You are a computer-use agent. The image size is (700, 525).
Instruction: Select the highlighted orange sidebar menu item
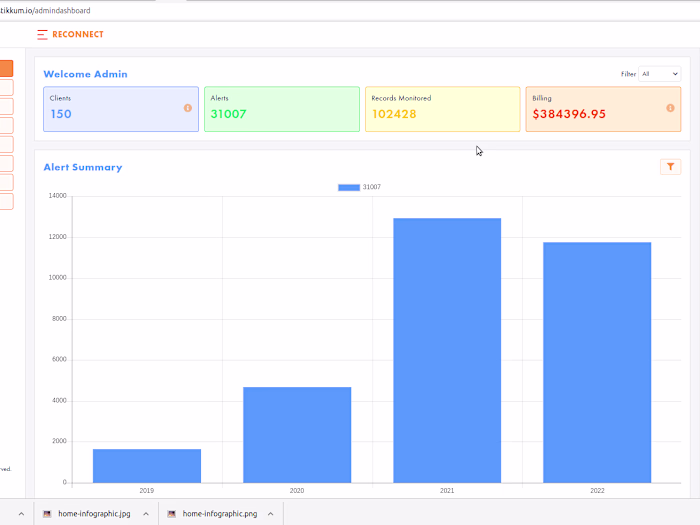click(x=6, y=69)
